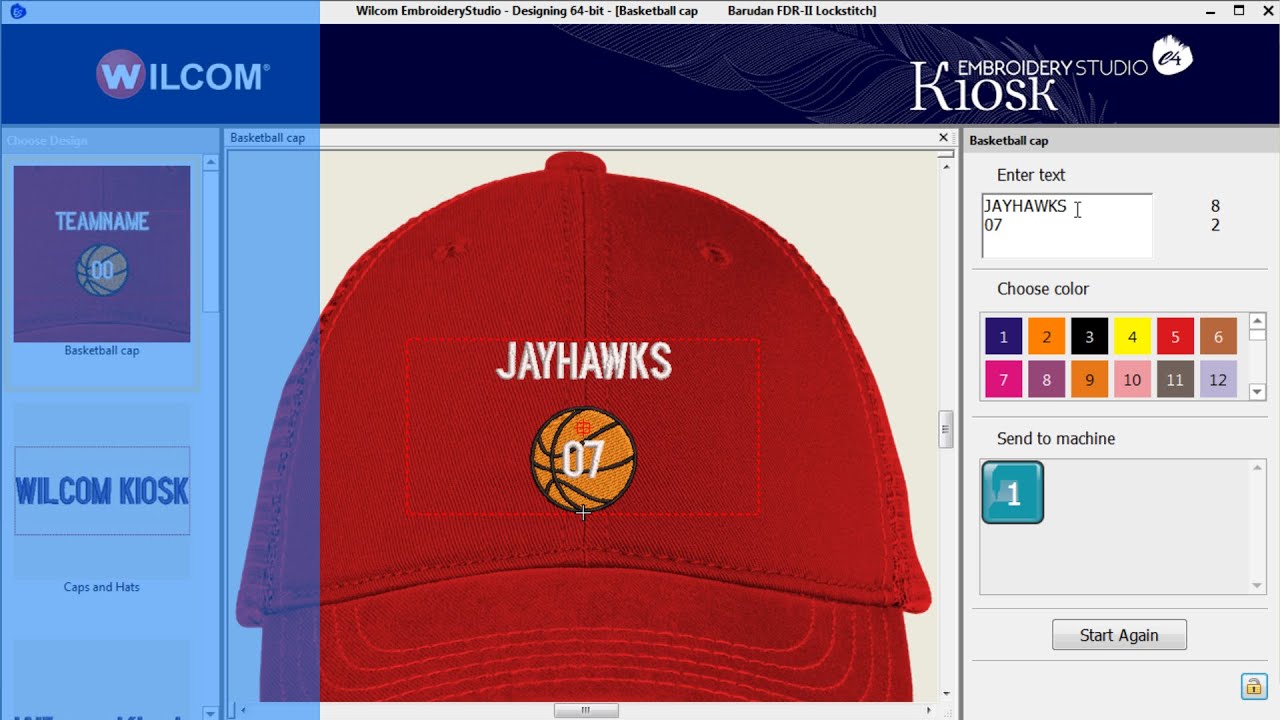
Task: Click the basketball emblem with number 07
Action: click(x=583, y=459)
